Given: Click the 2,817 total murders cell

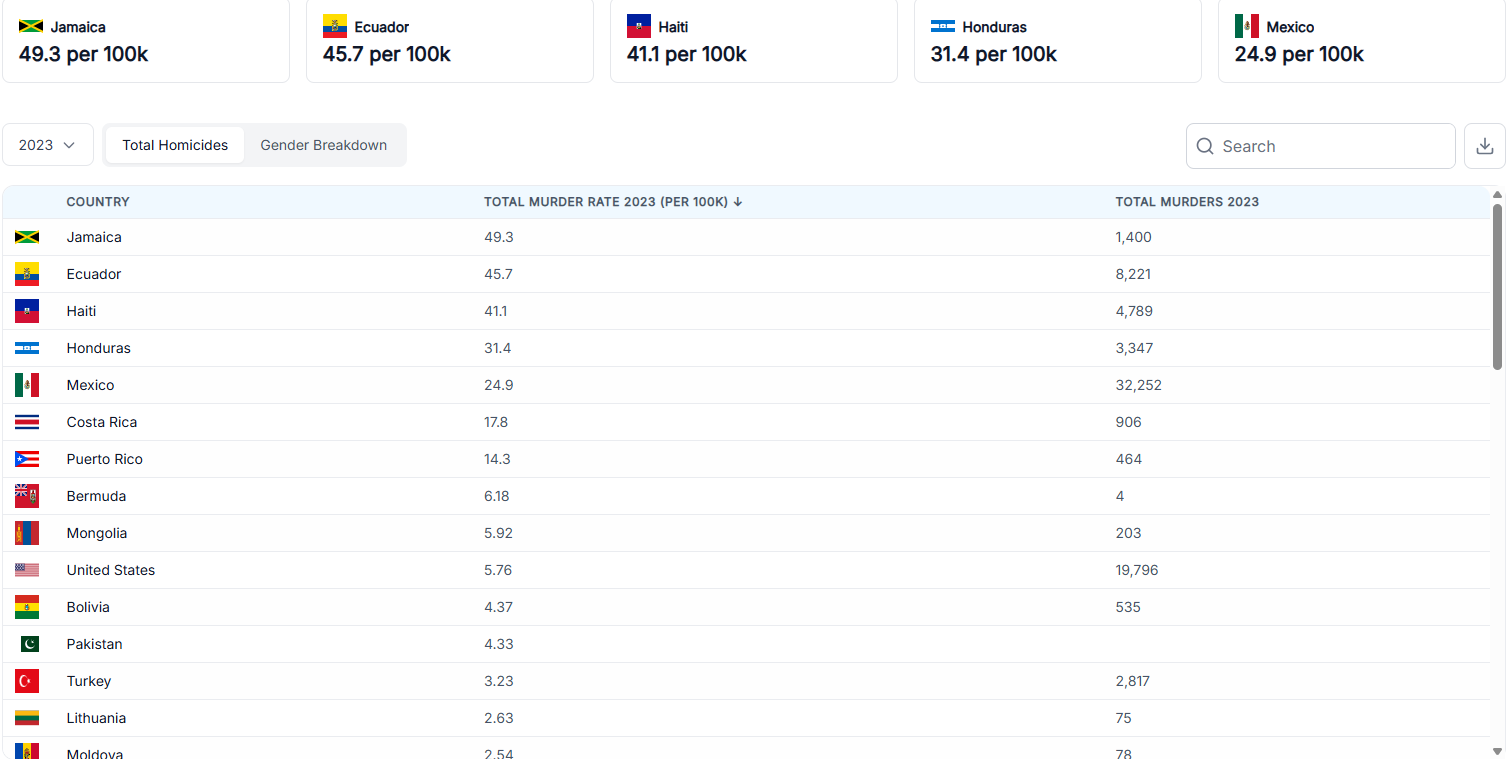Looking at the screenshot, I should tap(1133, 681).
